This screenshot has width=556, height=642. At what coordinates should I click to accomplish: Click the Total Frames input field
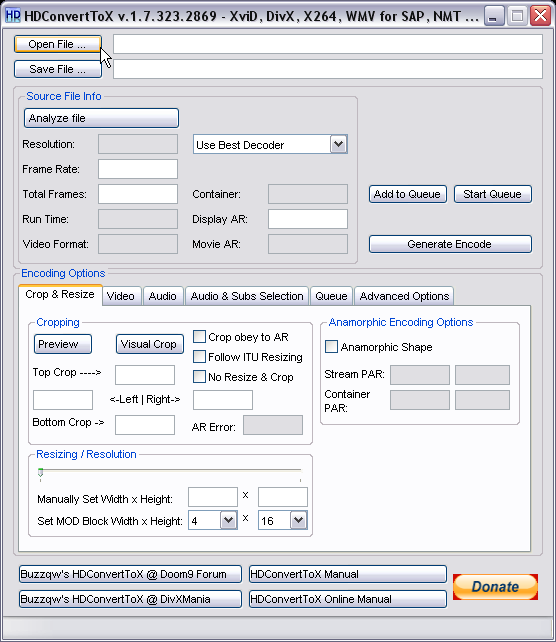[x=138, y=194]
